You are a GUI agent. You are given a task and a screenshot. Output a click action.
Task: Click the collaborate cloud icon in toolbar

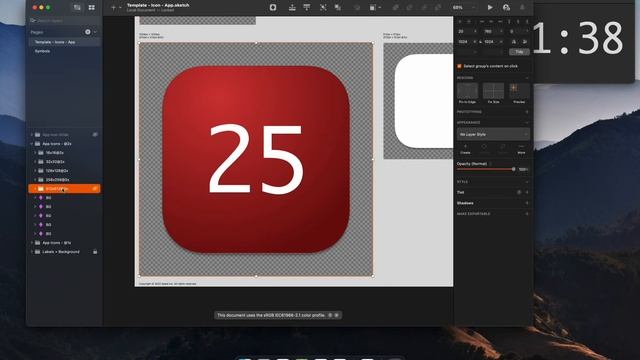(506, 7)
